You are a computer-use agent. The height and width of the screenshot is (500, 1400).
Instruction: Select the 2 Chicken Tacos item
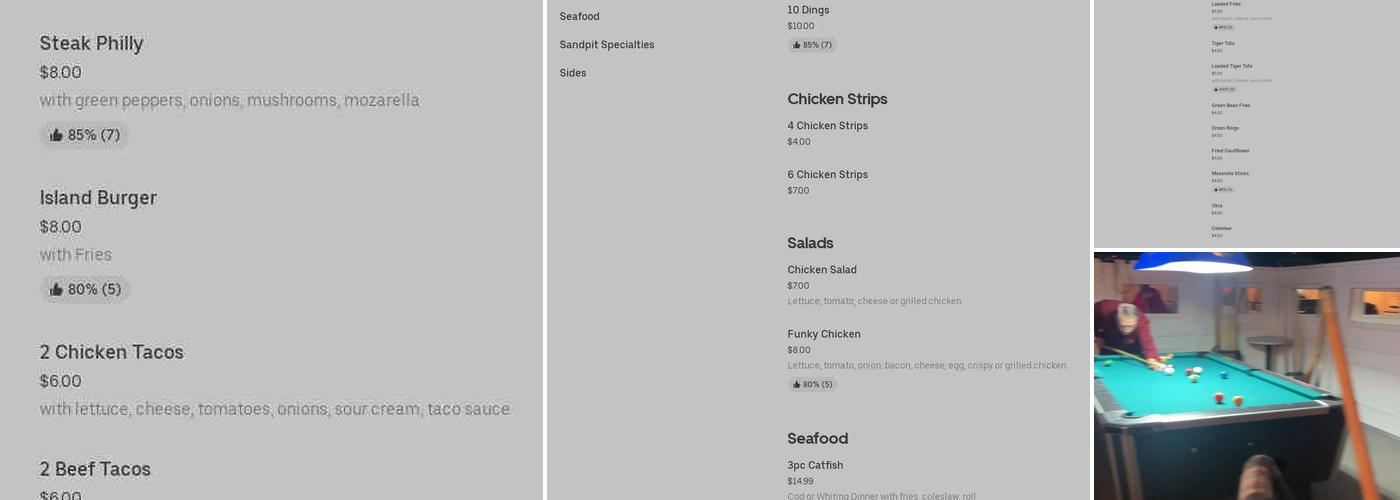tap(112, 353)
